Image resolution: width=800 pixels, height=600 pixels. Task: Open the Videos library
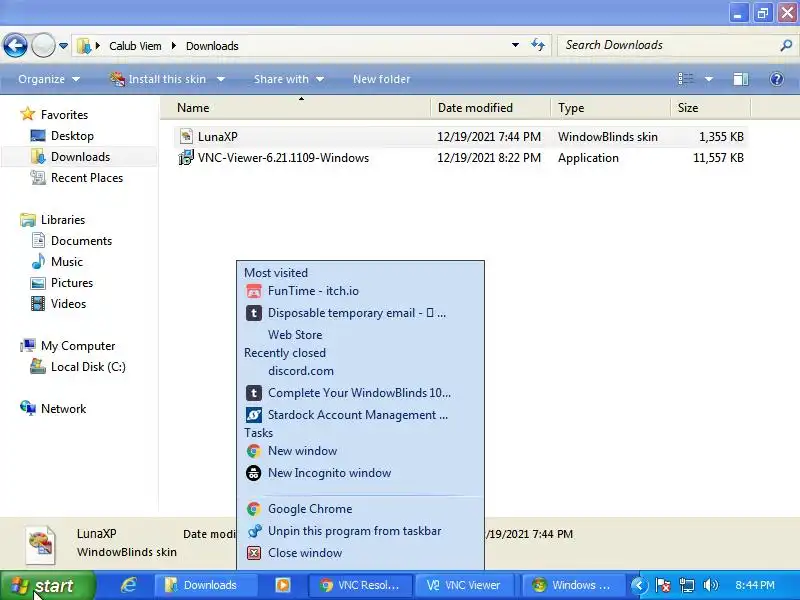click(68, 303)
